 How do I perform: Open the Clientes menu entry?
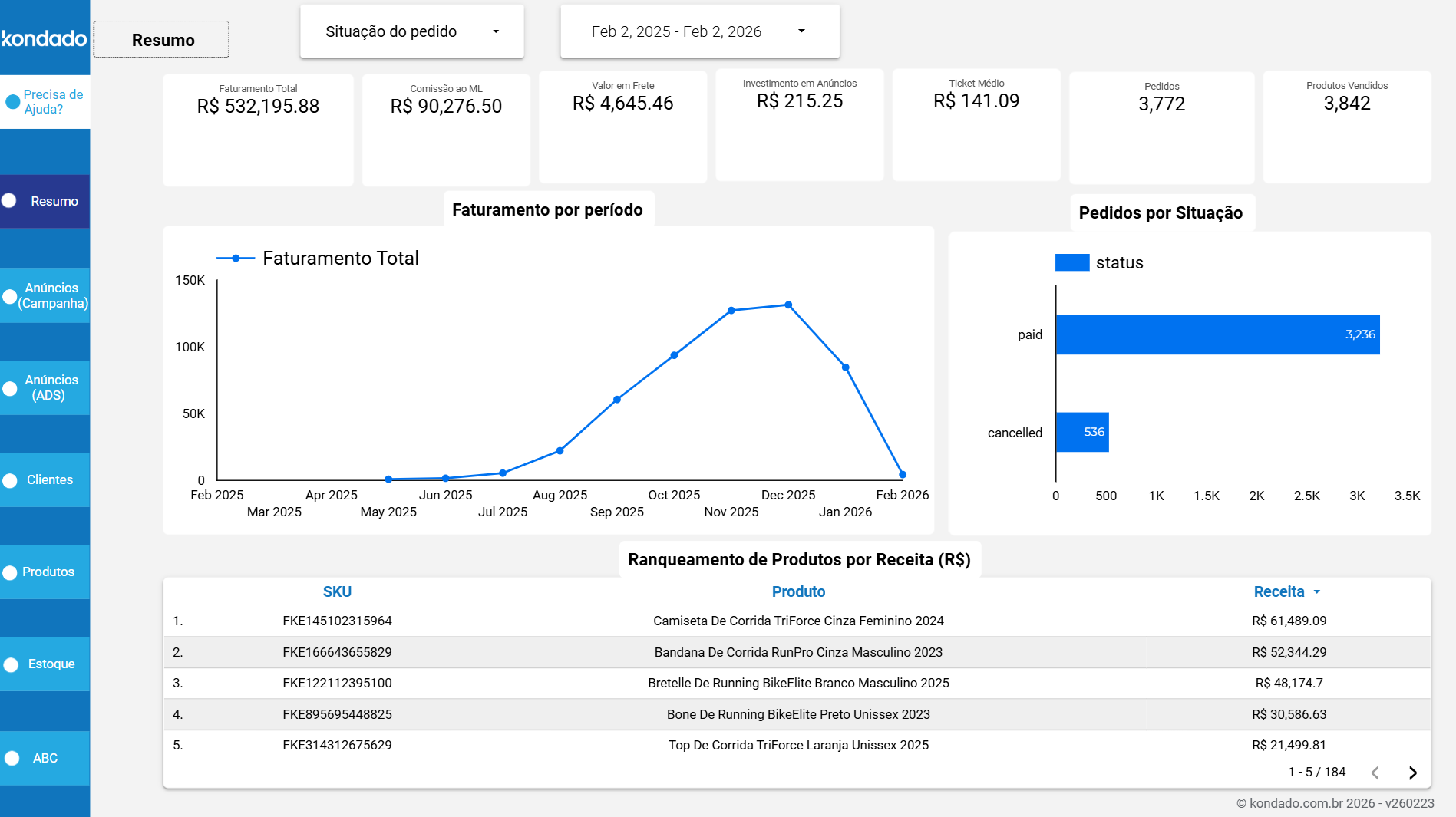click(x=48, y=479)
